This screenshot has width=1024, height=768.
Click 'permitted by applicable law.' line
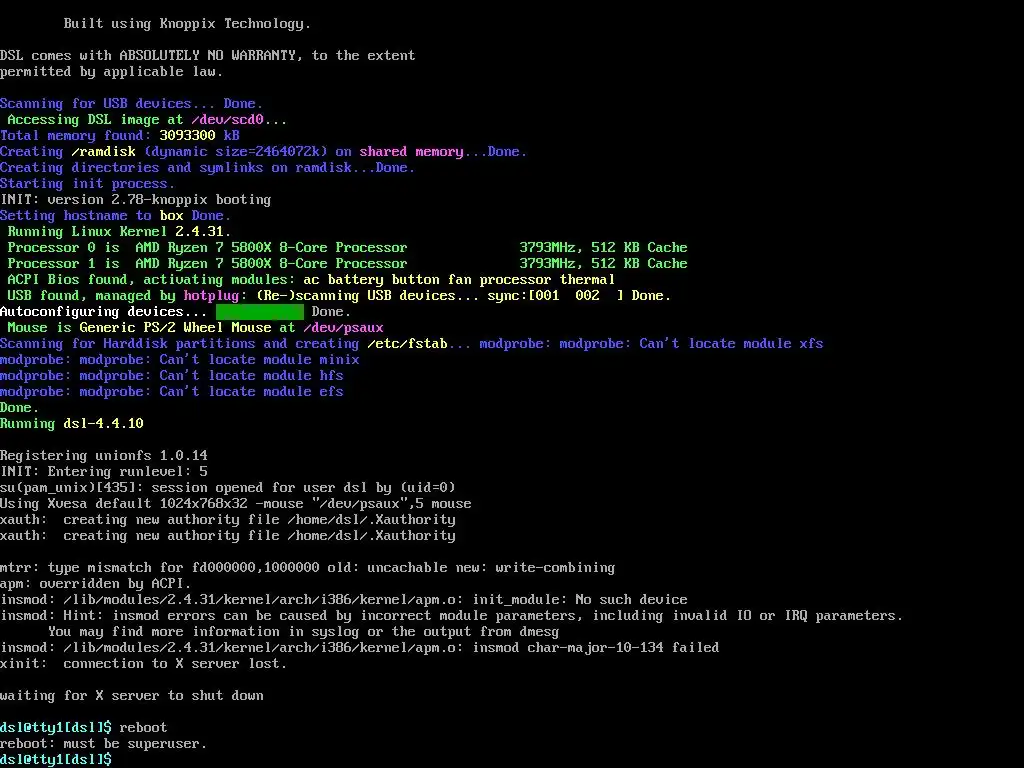[111, 72]
